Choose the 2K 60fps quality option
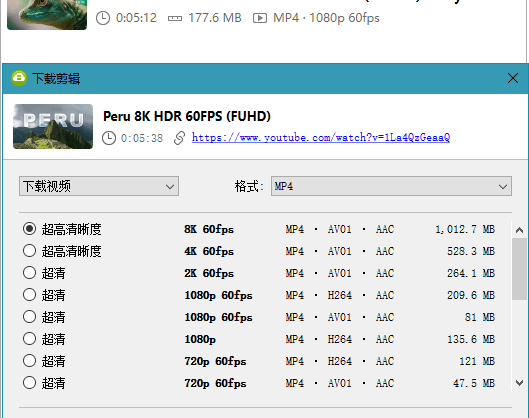 tap(29, 273)
